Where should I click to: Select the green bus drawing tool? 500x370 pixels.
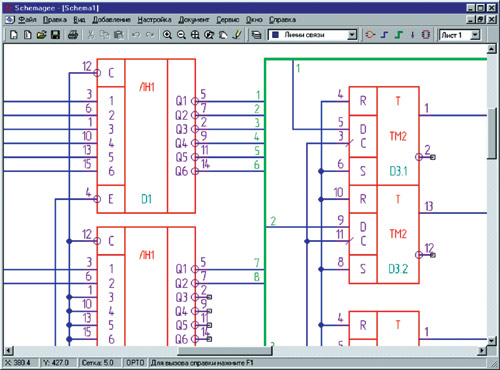click(x=399, y=35)
